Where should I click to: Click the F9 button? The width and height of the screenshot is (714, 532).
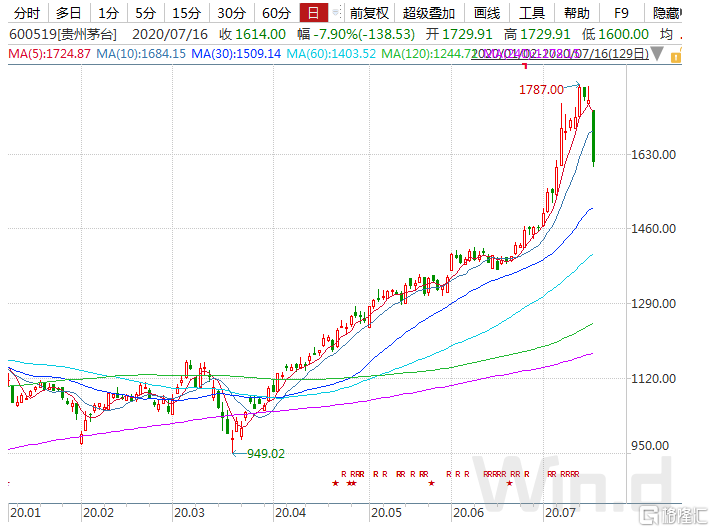[621, 13]
